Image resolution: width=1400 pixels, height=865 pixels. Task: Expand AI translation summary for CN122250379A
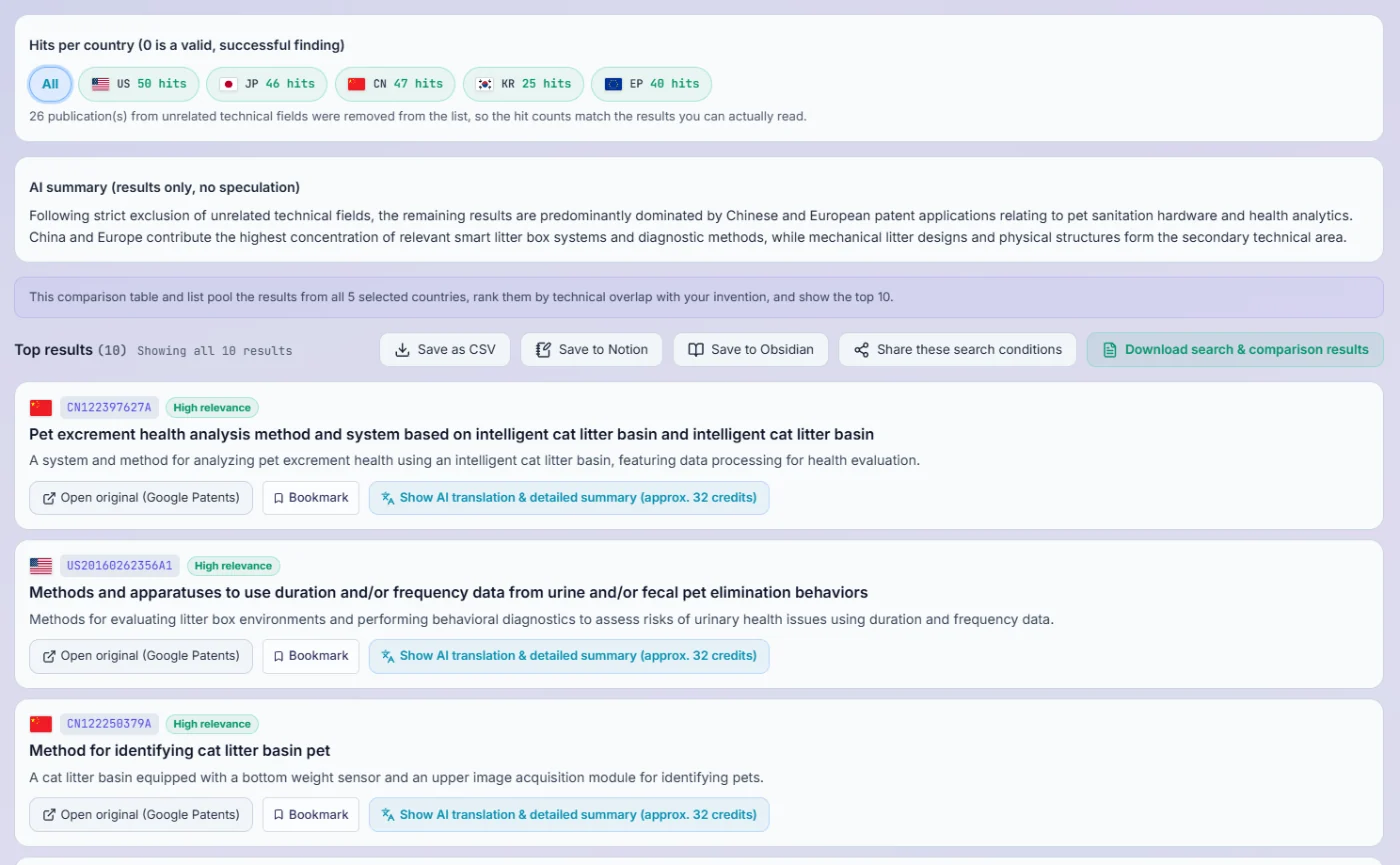[569, 814]
